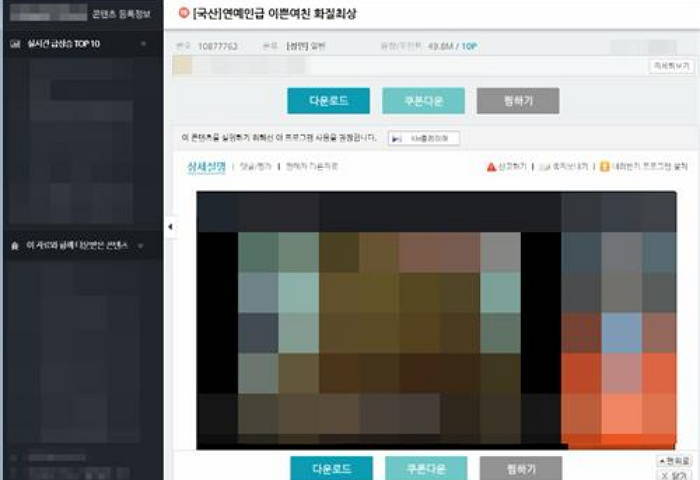Click the X 닫기 close button
This screenshot has height=480, width=700.
pos(674,475)
